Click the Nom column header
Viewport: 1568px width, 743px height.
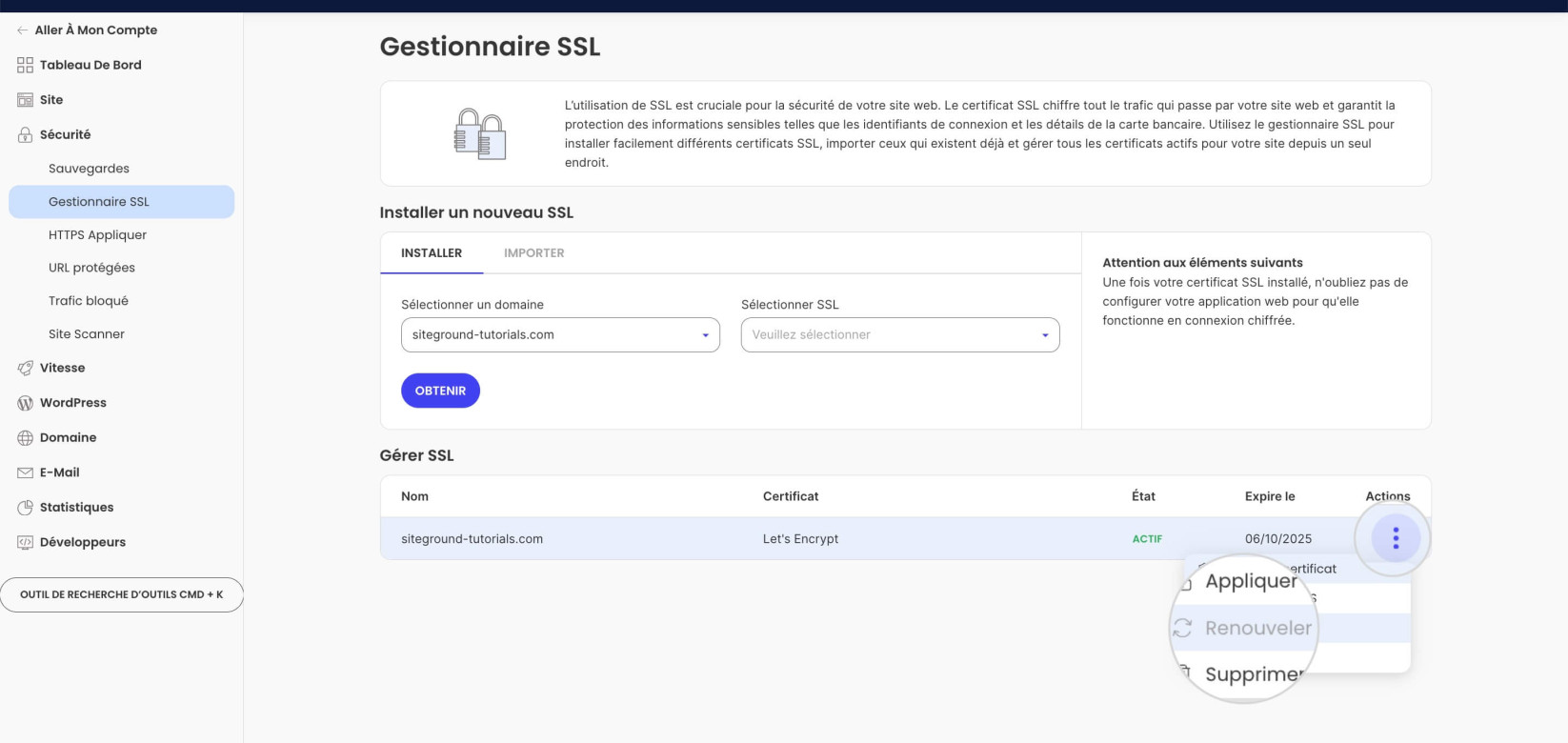pos(414,496)
